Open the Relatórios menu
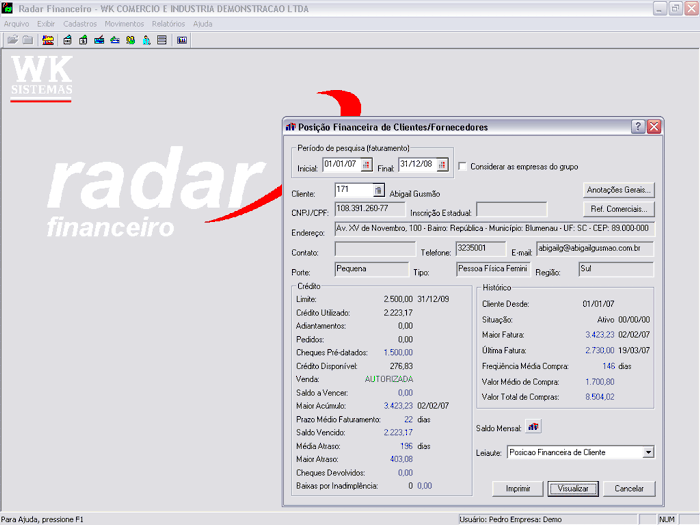 tap(168, 22)
